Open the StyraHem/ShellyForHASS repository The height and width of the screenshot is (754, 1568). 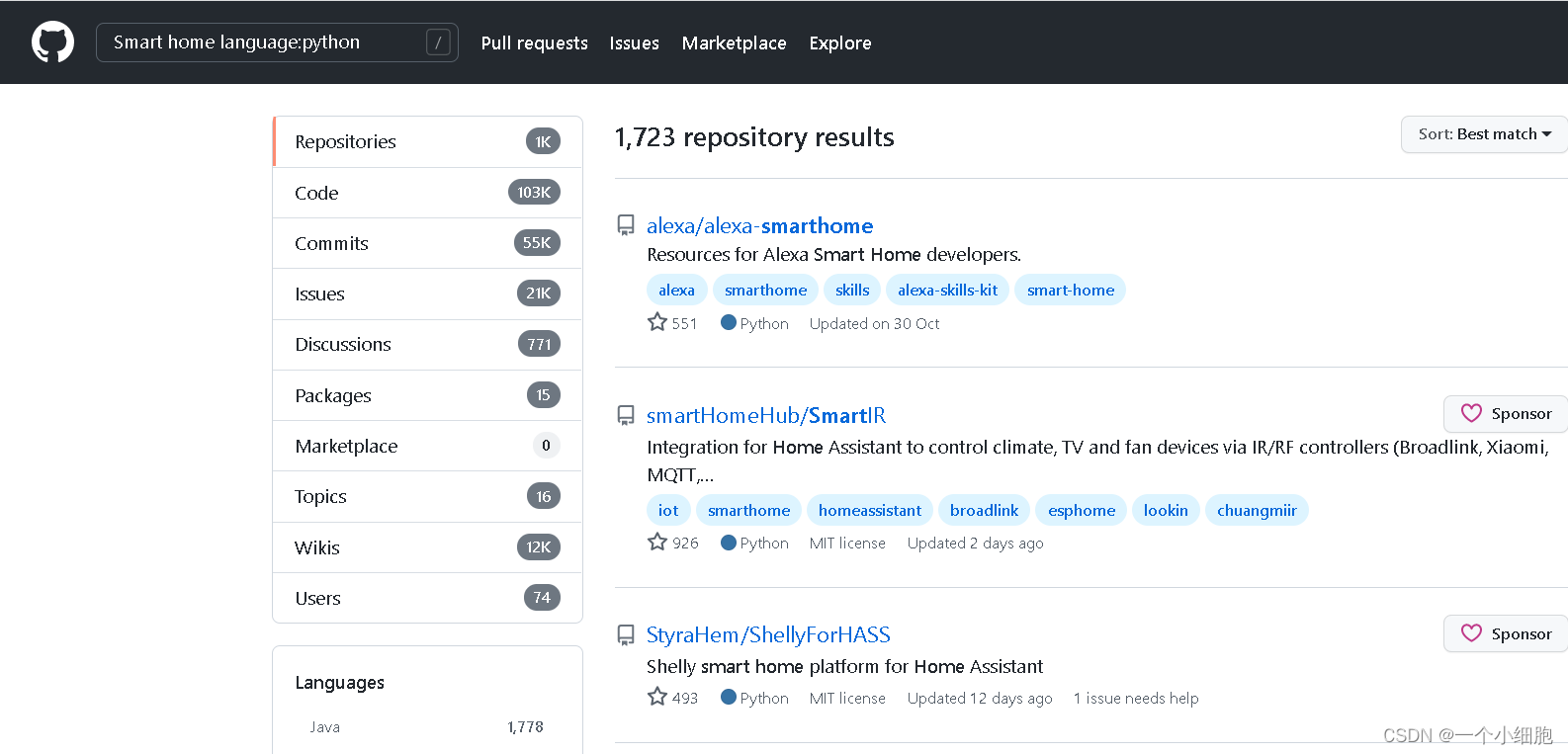[x=768, y=635]
